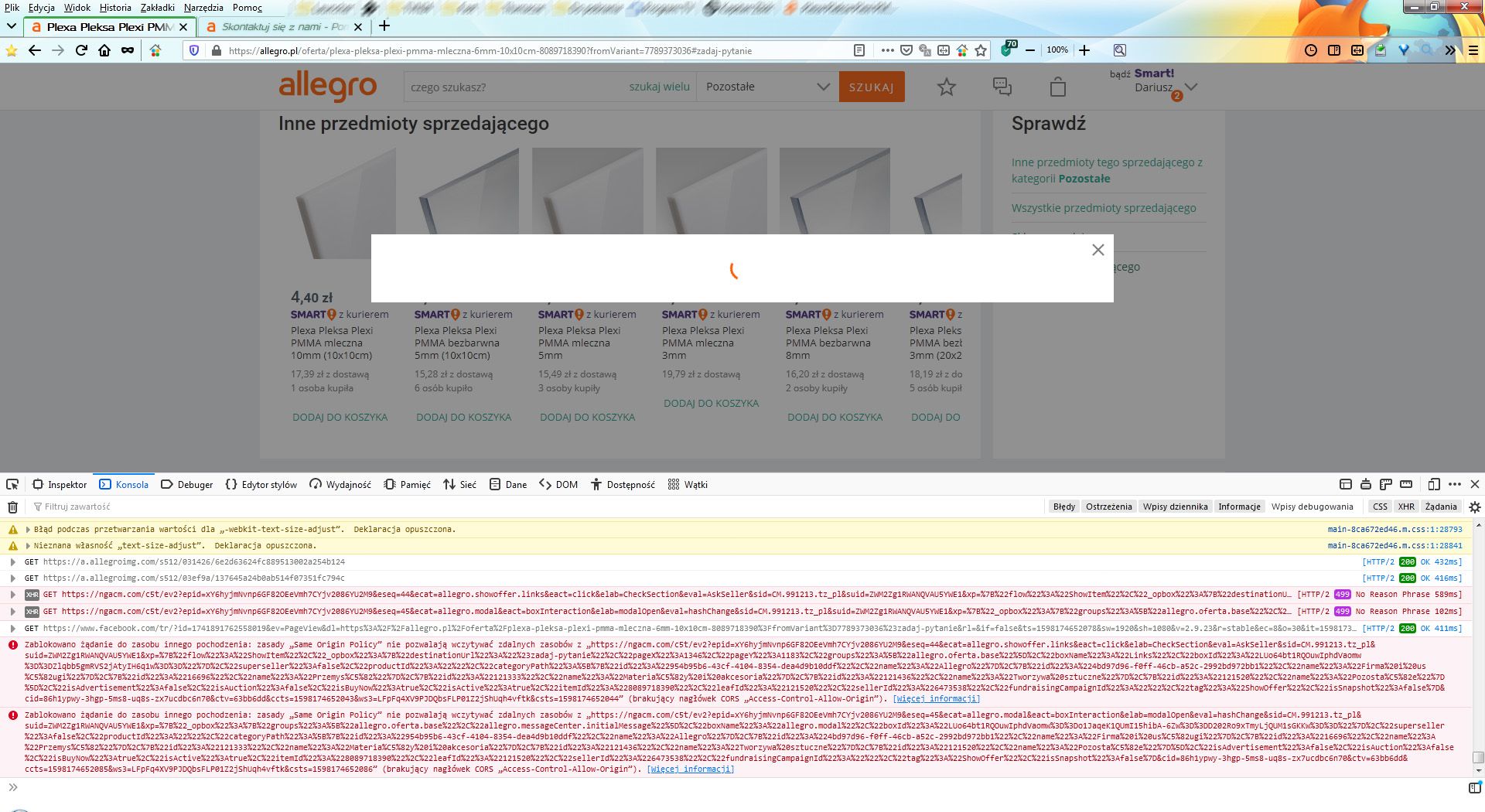Toggle the Ostrzeżenia console filter
The width and height of the screenshot is (1485, 812).
tap(1108, 507)
